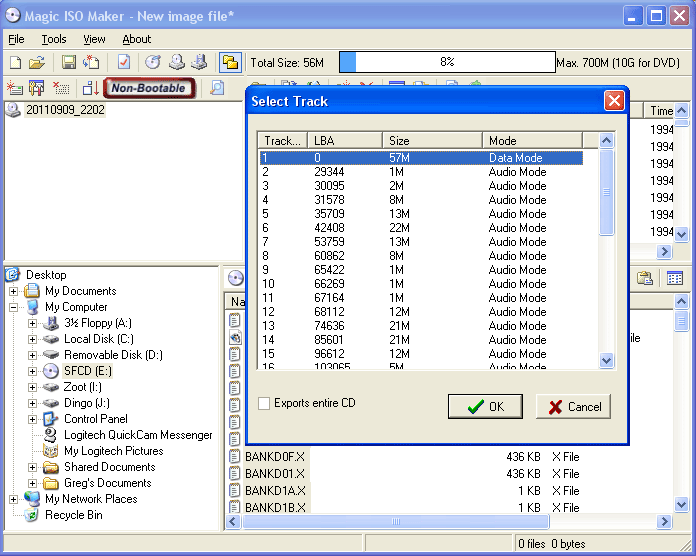Expand the My Network Places node
Screen dimensions: 696x556
tap(14, 499)
